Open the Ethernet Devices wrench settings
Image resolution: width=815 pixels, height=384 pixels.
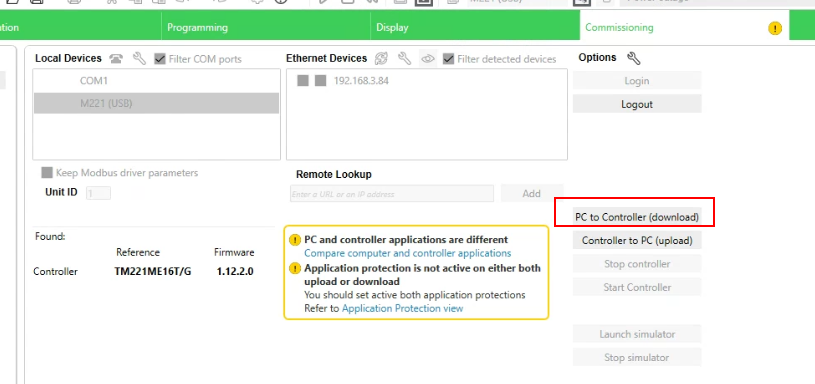point(404,58)
